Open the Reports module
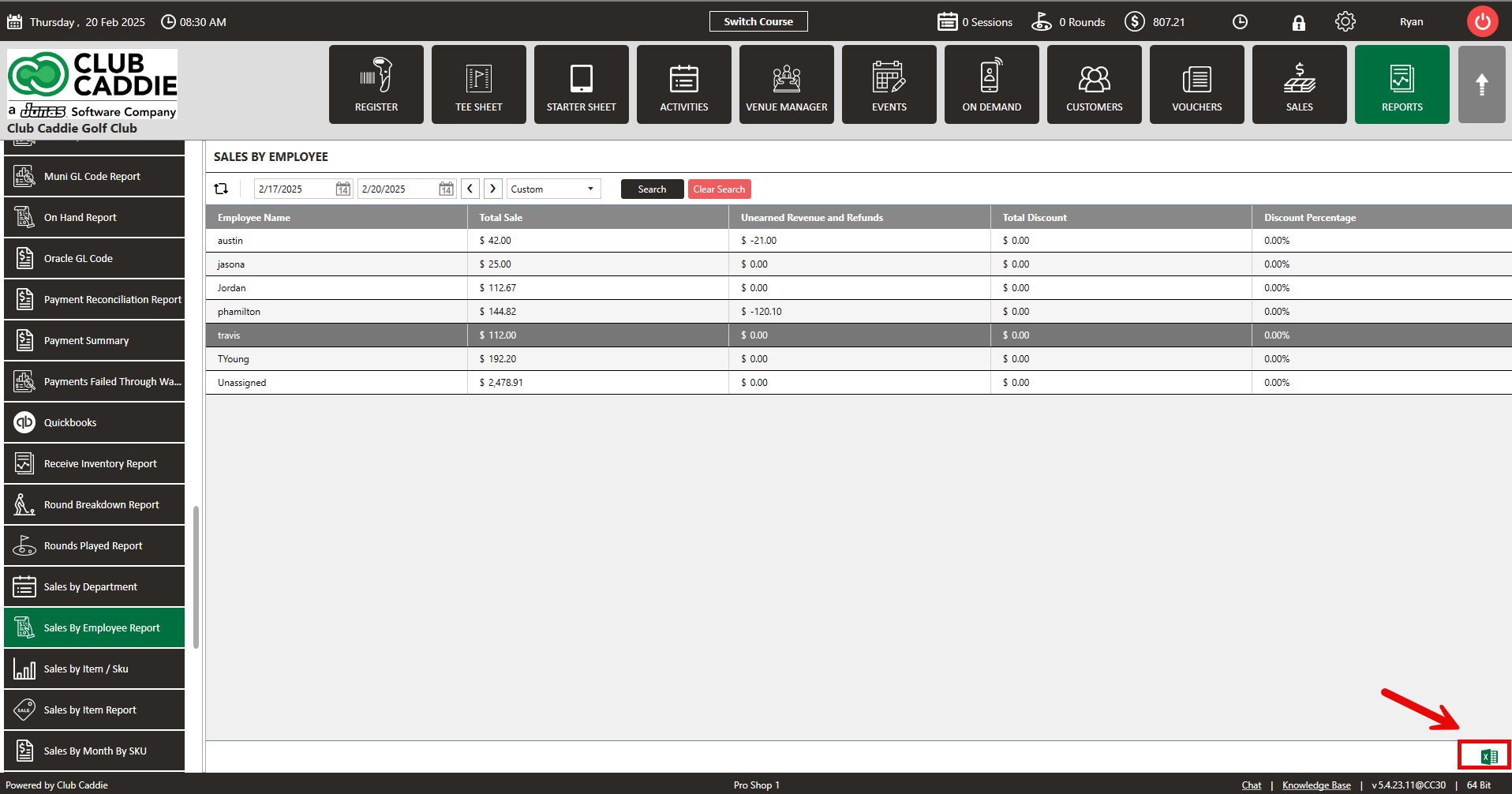The width and height of the screenshot is (1512, 794). pyautogui.click(x=1402, y=84)
